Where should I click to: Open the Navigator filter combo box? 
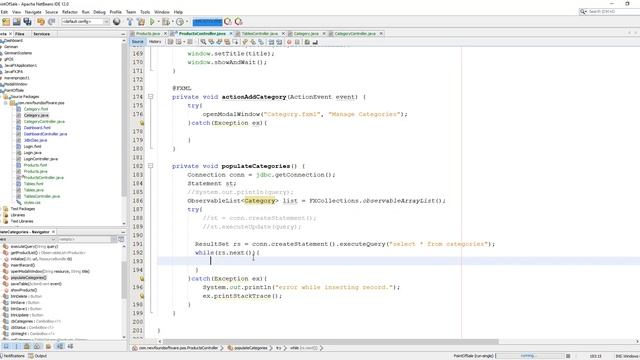click(87, 239)
